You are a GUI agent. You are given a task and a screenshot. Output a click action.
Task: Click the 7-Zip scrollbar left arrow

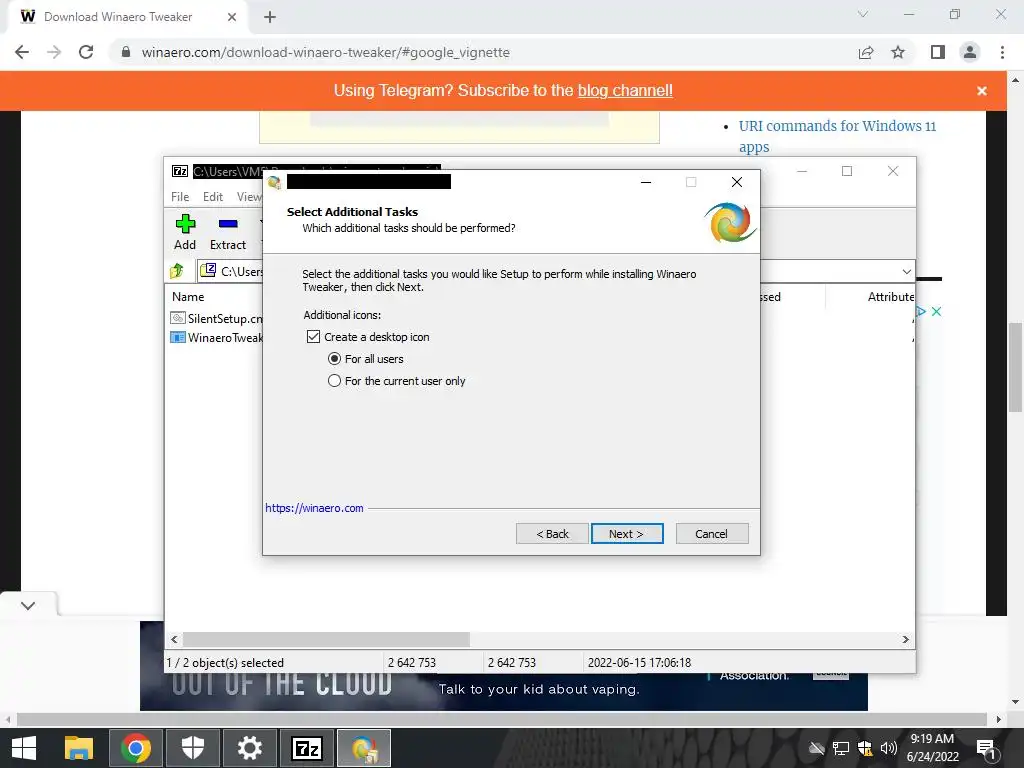tap(174, 639)
